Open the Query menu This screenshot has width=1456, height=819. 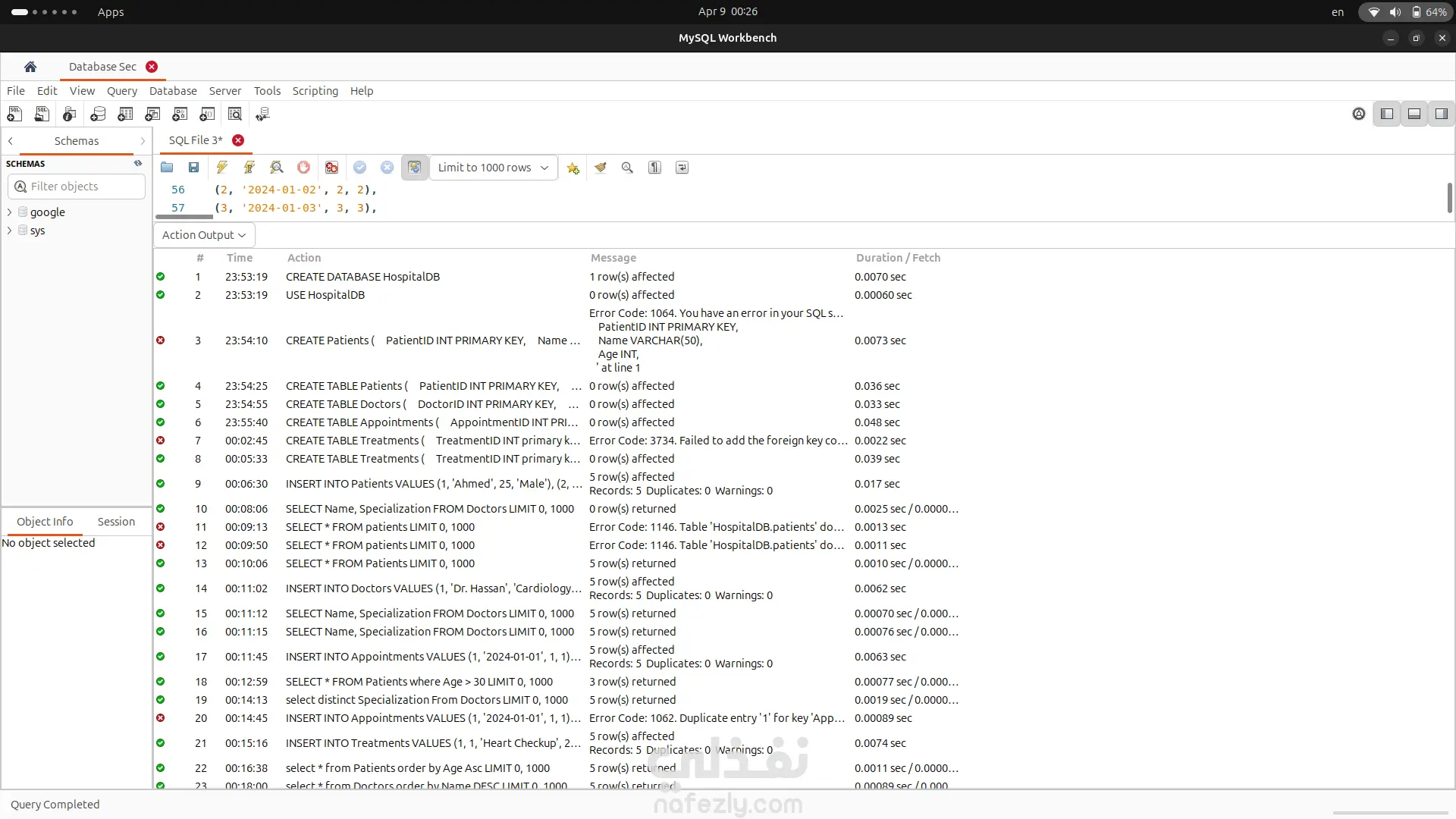122,91
